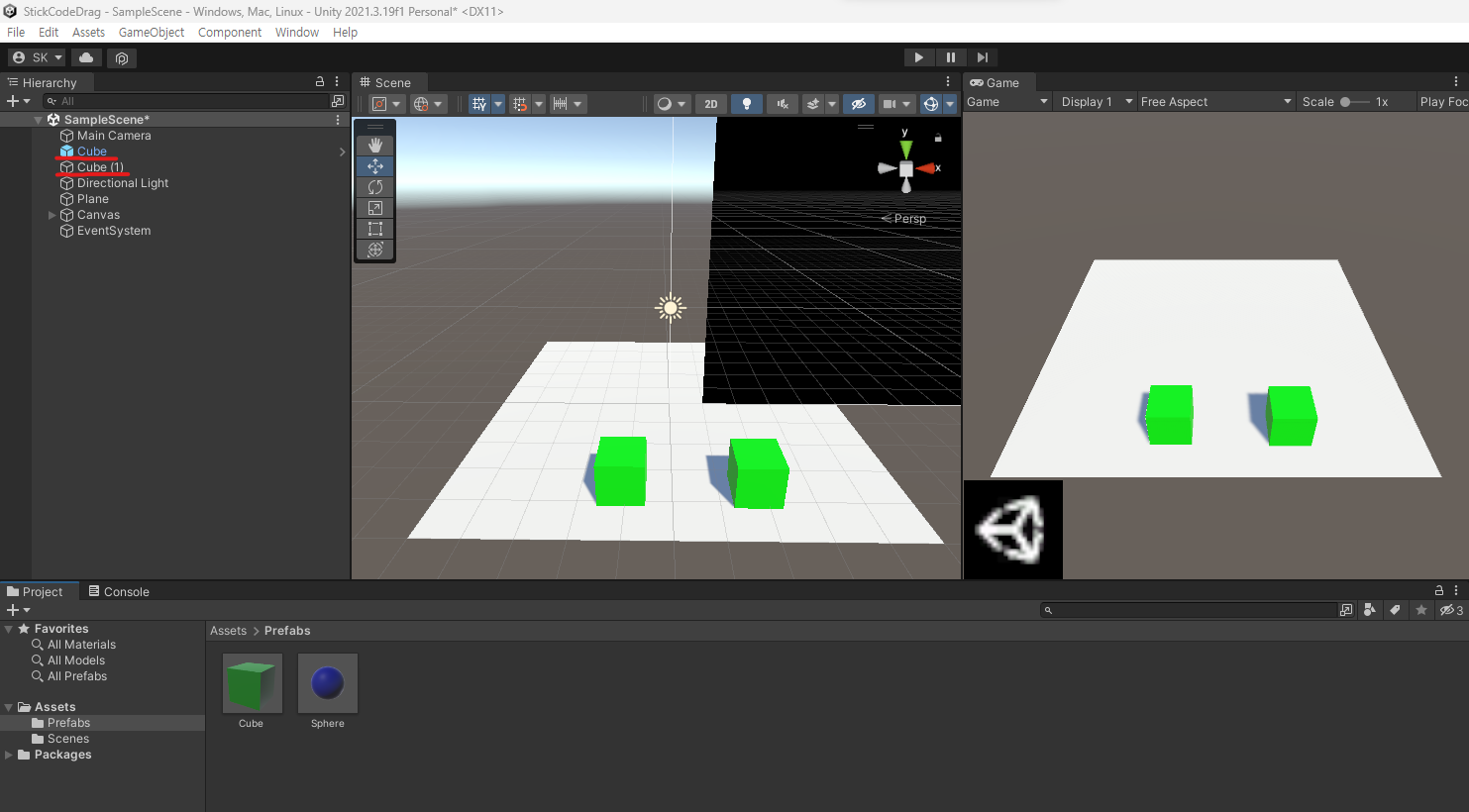
Task: Open the Game view mode dropdown
Action: (1007, 102)
